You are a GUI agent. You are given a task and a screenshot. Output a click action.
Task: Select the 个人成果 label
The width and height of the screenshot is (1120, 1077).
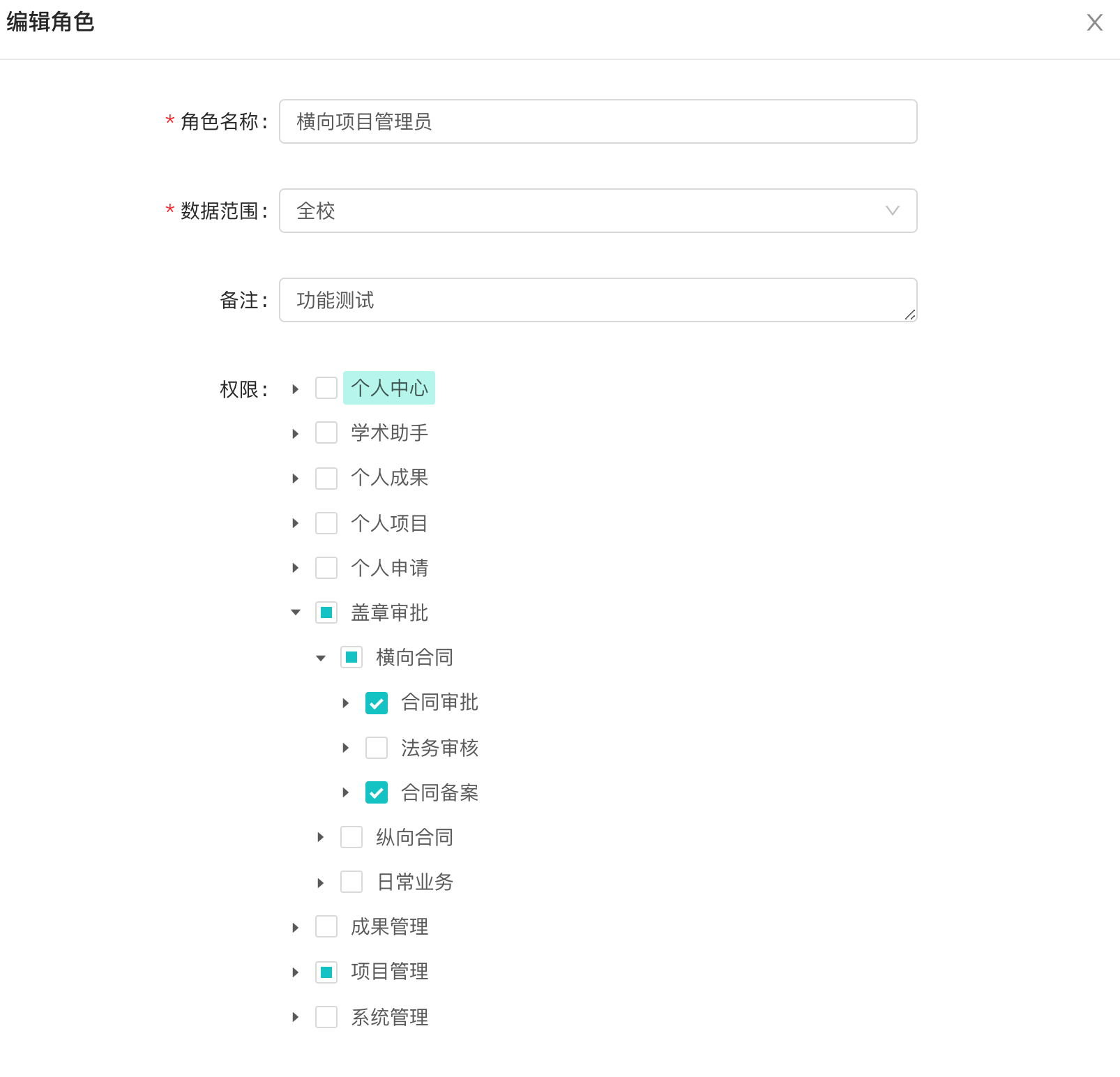[389, 478]
